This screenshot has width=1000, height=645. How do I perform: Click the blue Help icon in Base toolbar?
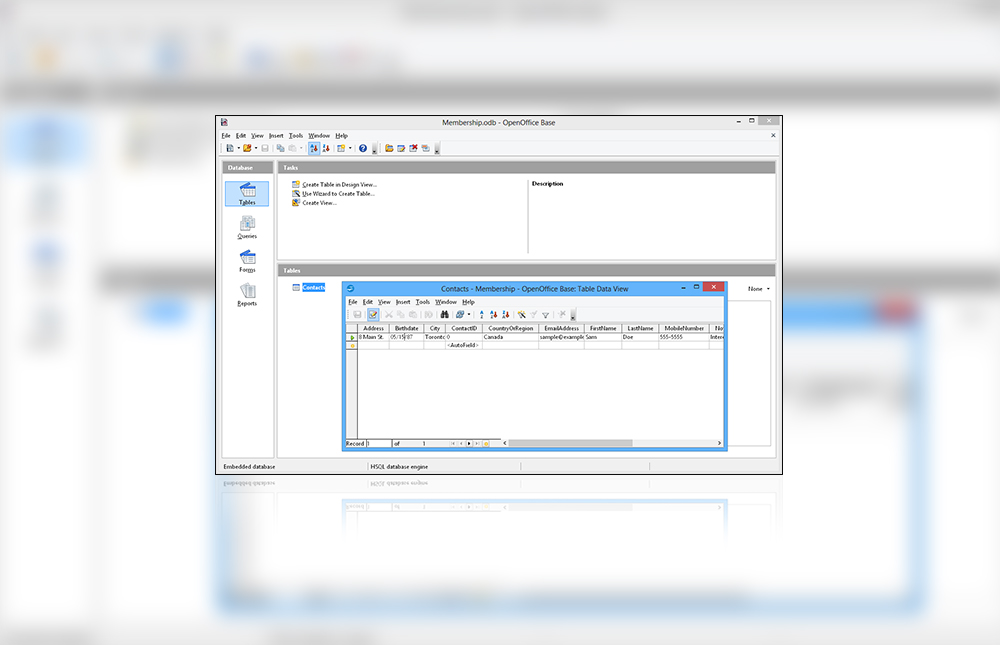(x=363, y=148)
